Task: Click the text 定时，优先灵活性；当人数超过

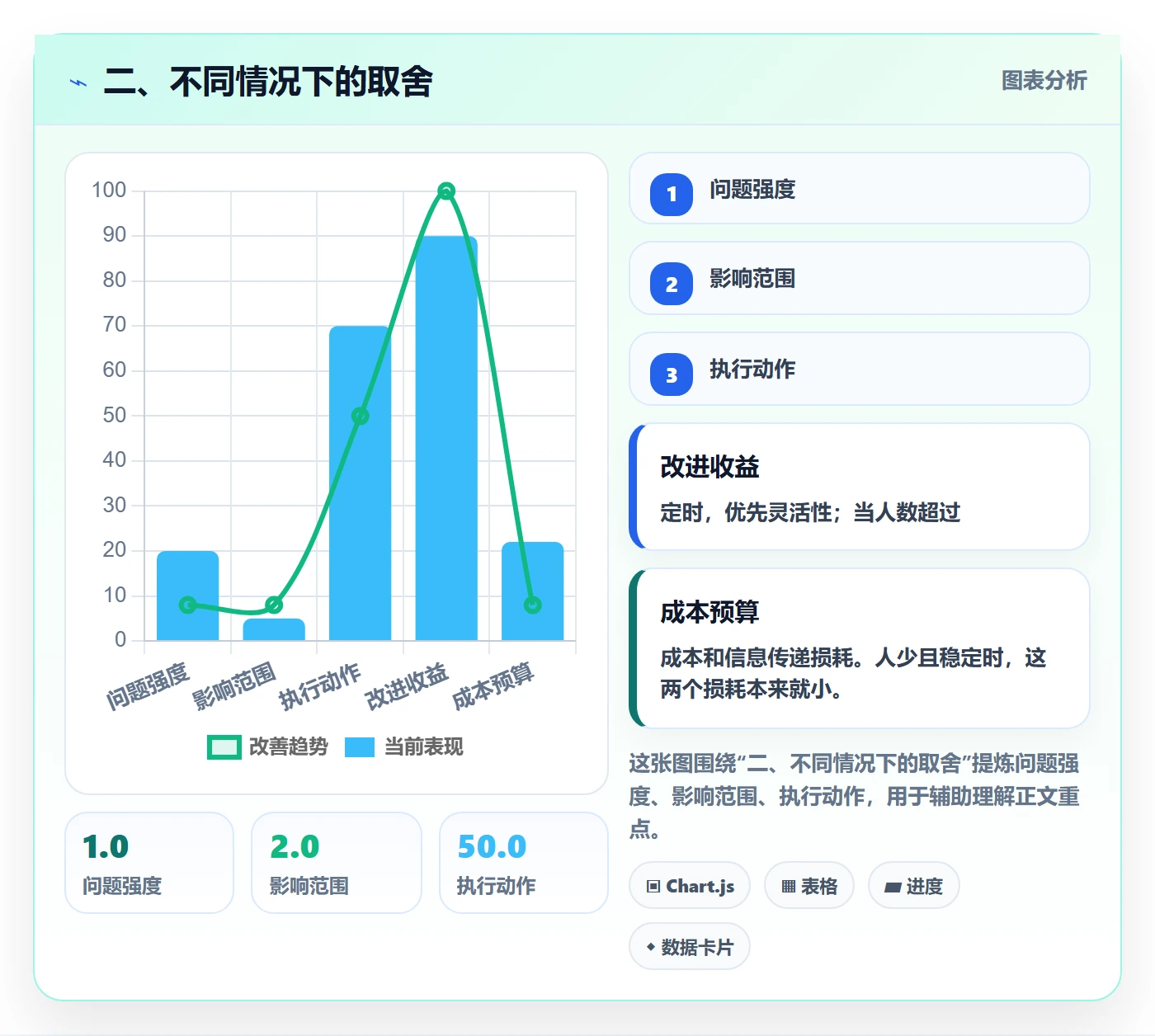Action: tap(810, 513)
